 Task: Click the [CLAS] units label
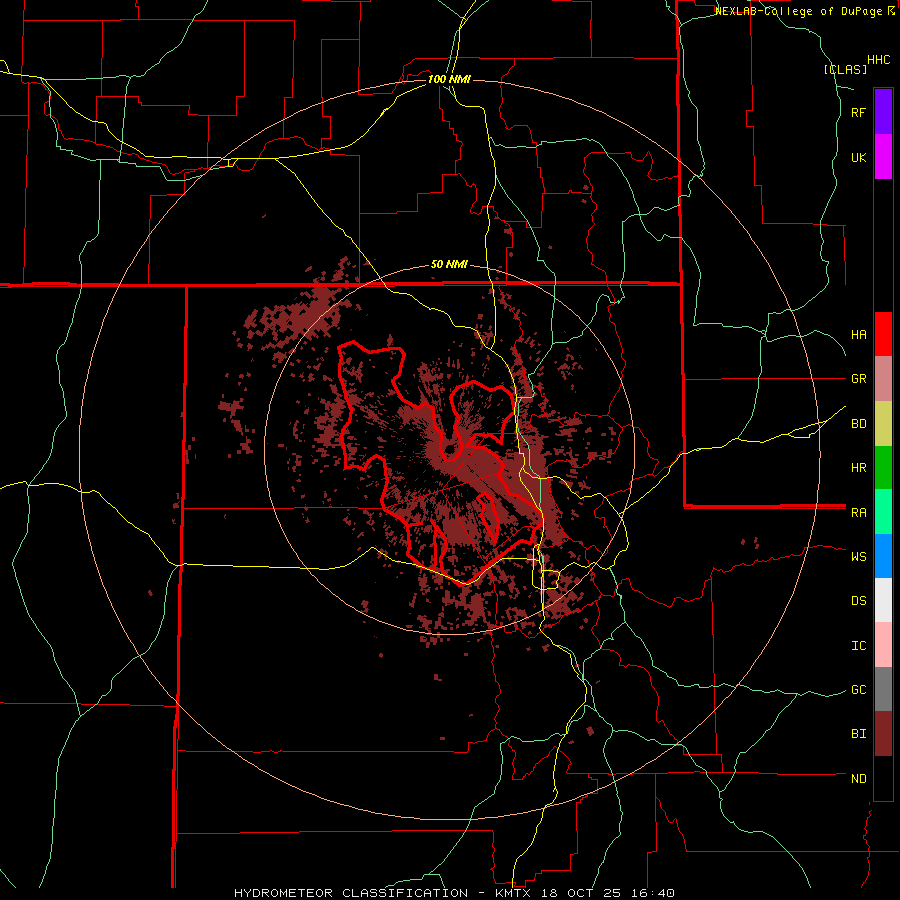[845, 69]
